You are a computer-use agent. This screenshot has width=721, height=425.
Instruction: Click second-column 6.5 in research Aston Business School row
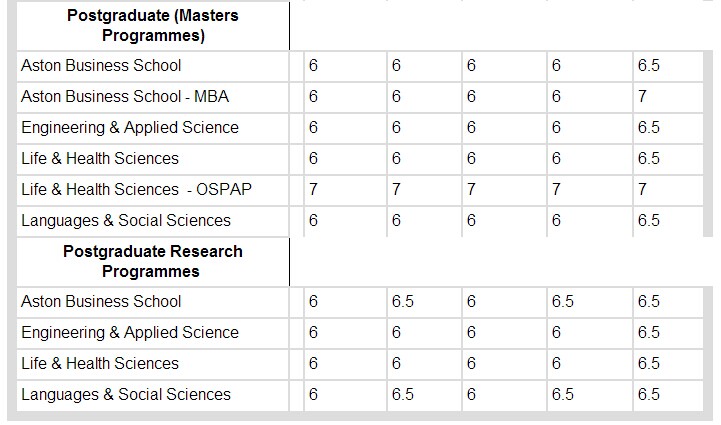click(402, 301)
